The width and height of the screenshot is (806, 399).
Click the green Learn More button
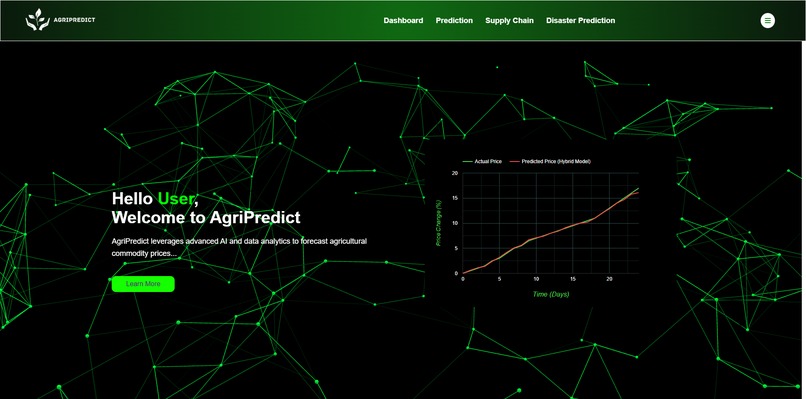(x=143, y=284)
